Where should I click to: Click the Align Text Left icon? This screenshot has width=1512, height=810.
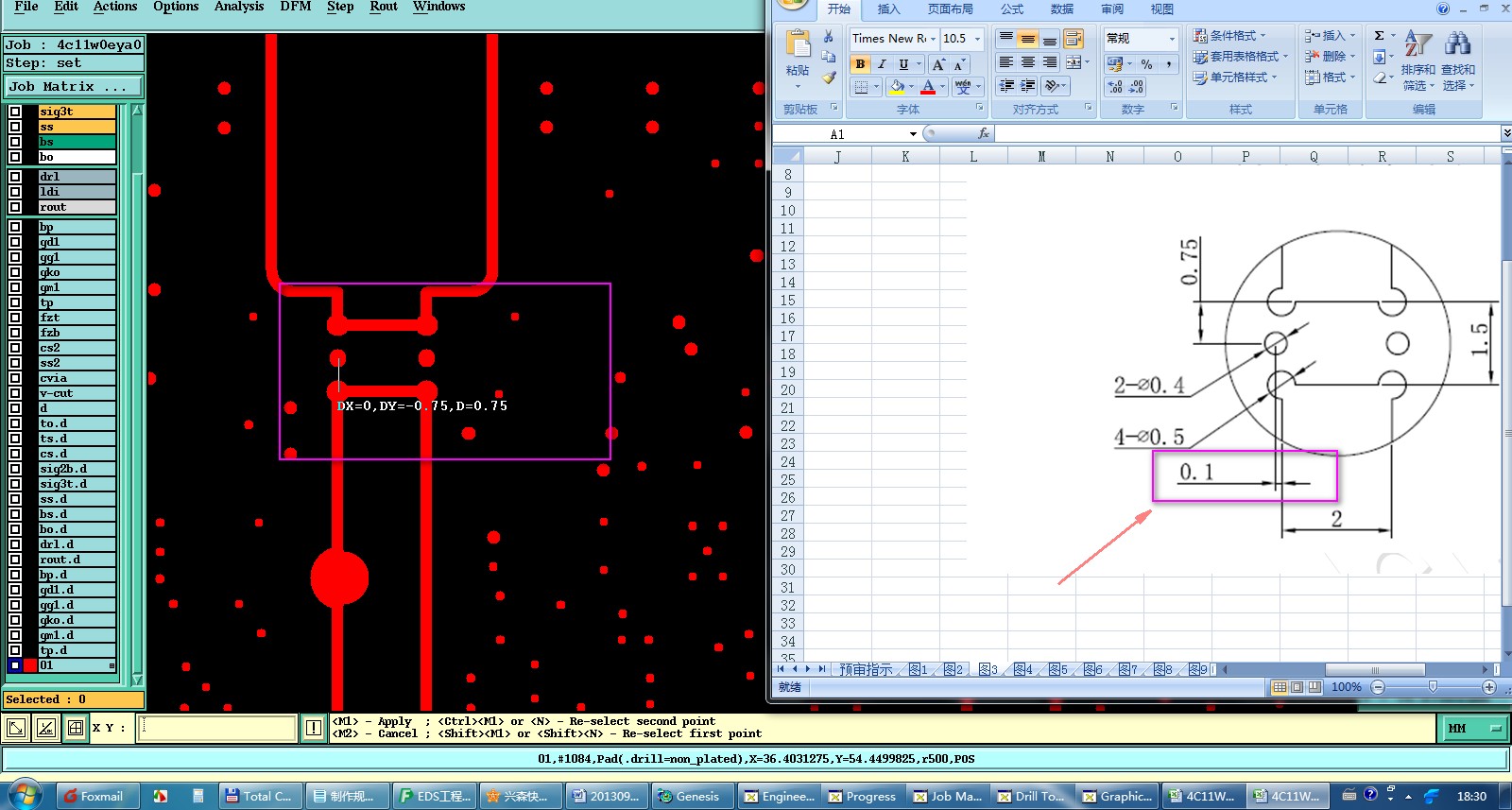pyautogui.click(x=1006, y=62)
